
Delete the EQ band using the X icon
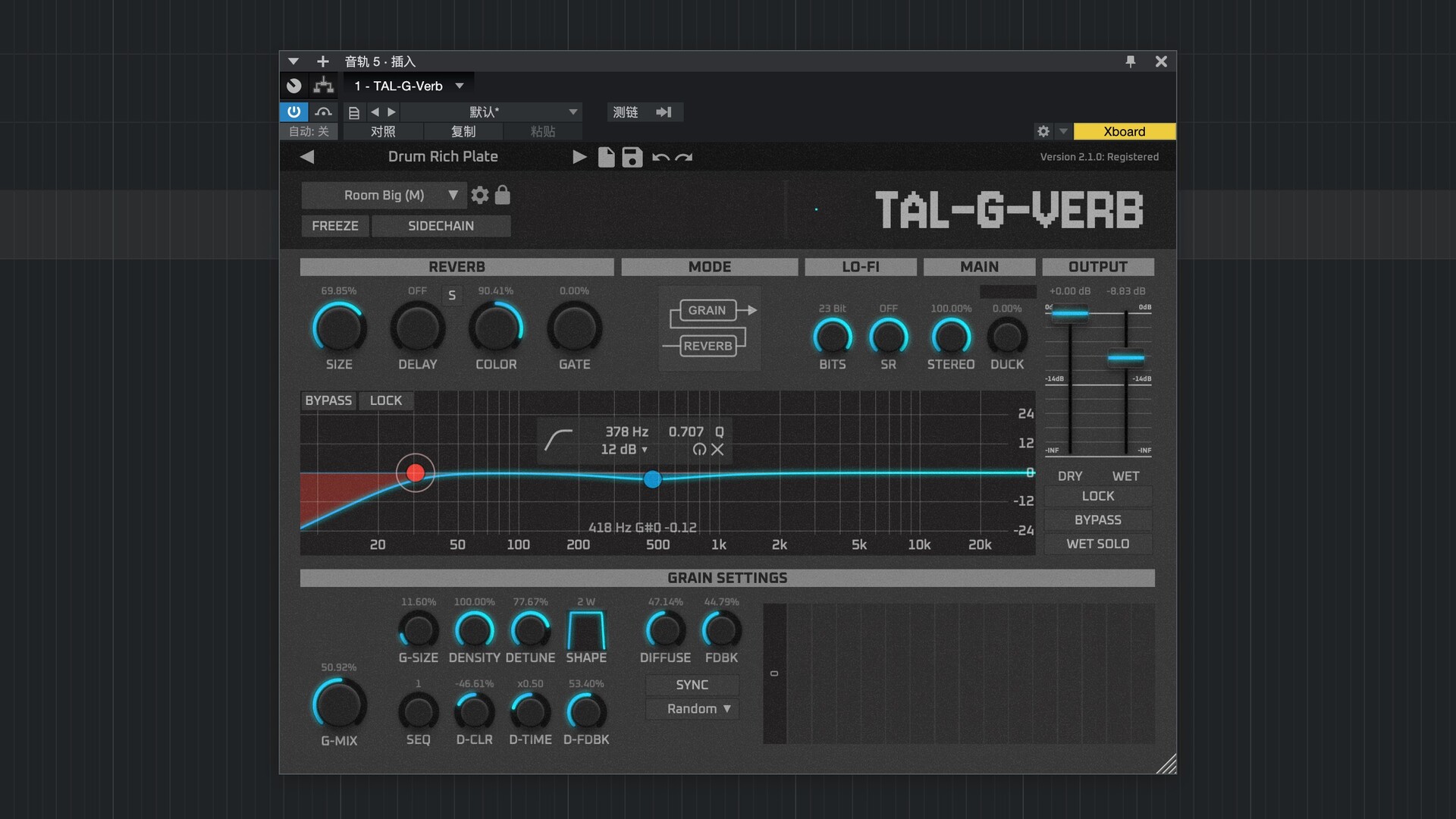pos(717,449)
